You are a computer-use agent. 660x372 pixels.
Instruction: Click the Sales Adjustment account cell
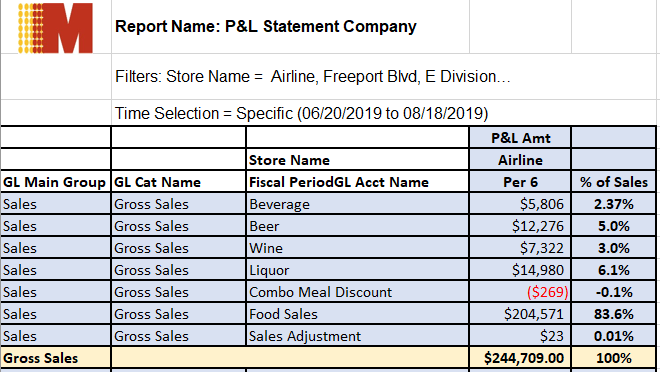click(357, 336)
